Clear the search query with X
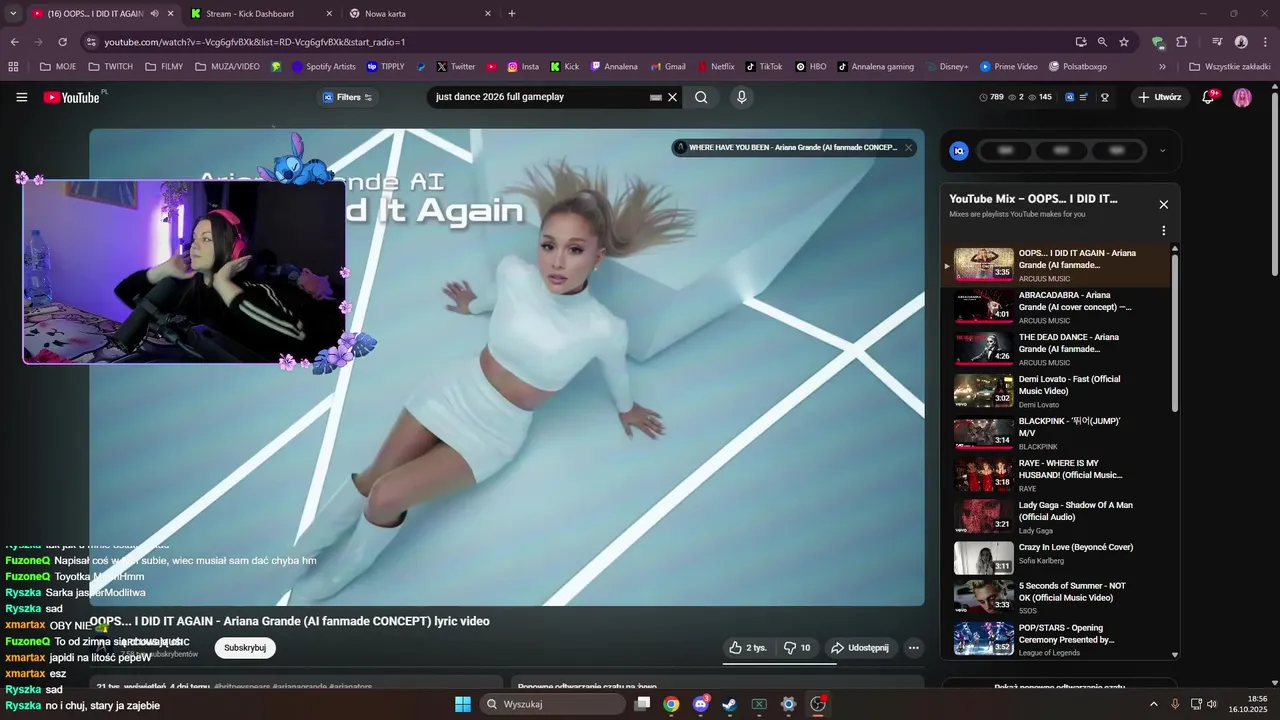This screenshot has width=1280, height=720. point(673,97)
